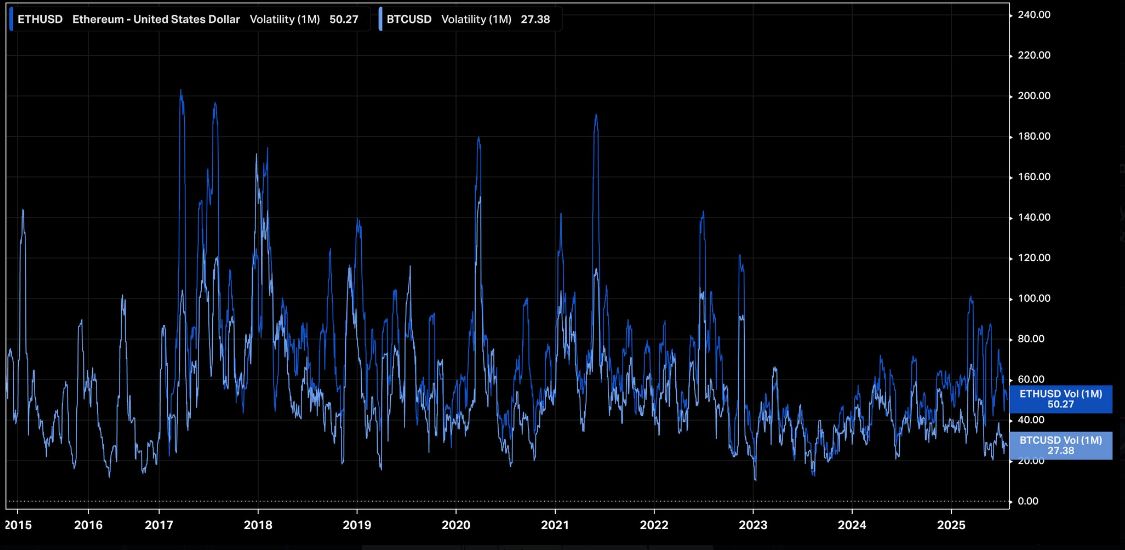Click the 2021 label on time axis
The width and height of the screenshot is (1125, 550).
click(x=555, y=525)
